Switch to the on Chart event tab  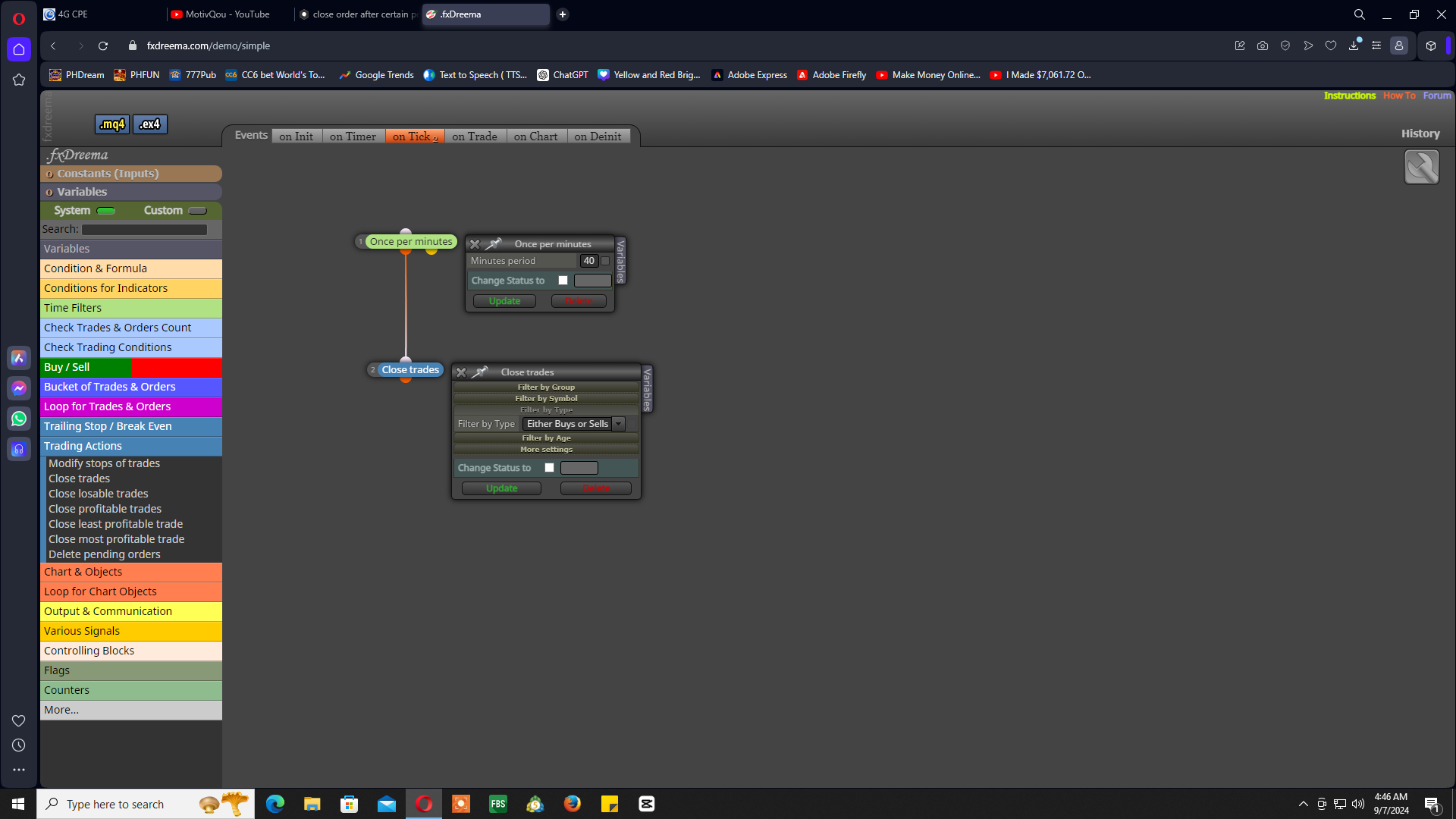click(x=535, y=136)
